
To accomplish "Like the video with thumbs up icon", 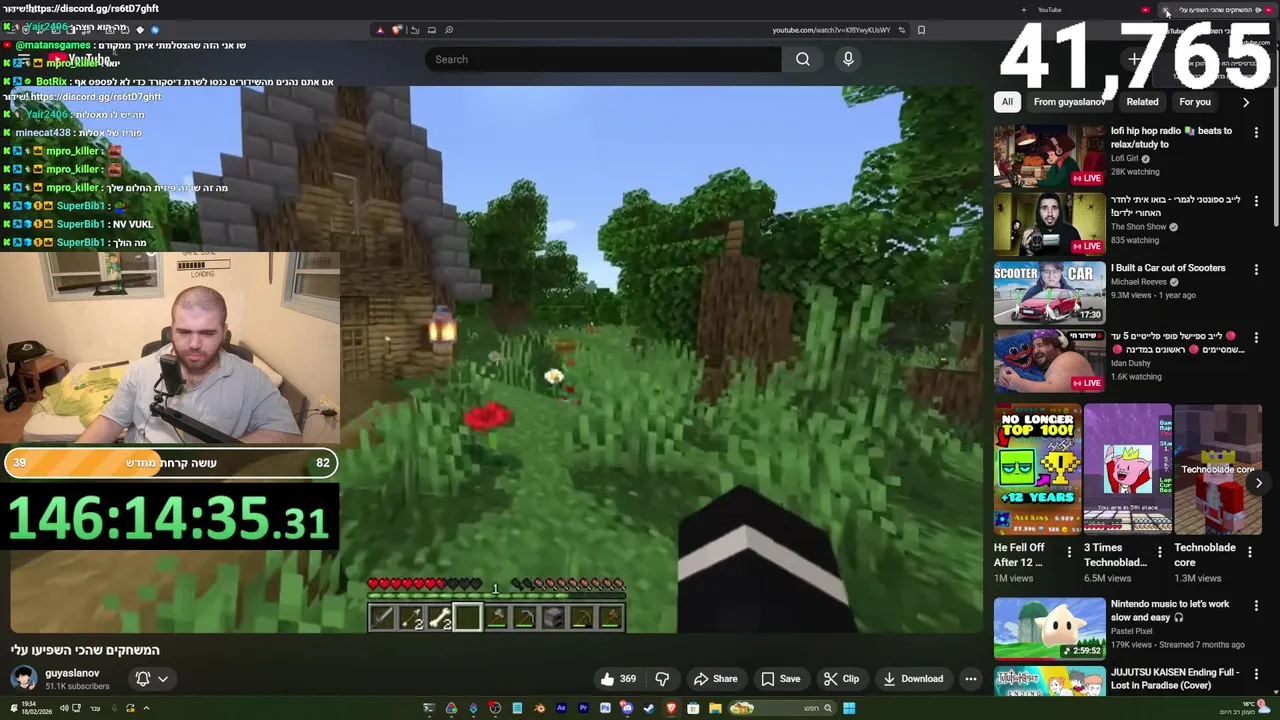I will click(x=617, y=679).
